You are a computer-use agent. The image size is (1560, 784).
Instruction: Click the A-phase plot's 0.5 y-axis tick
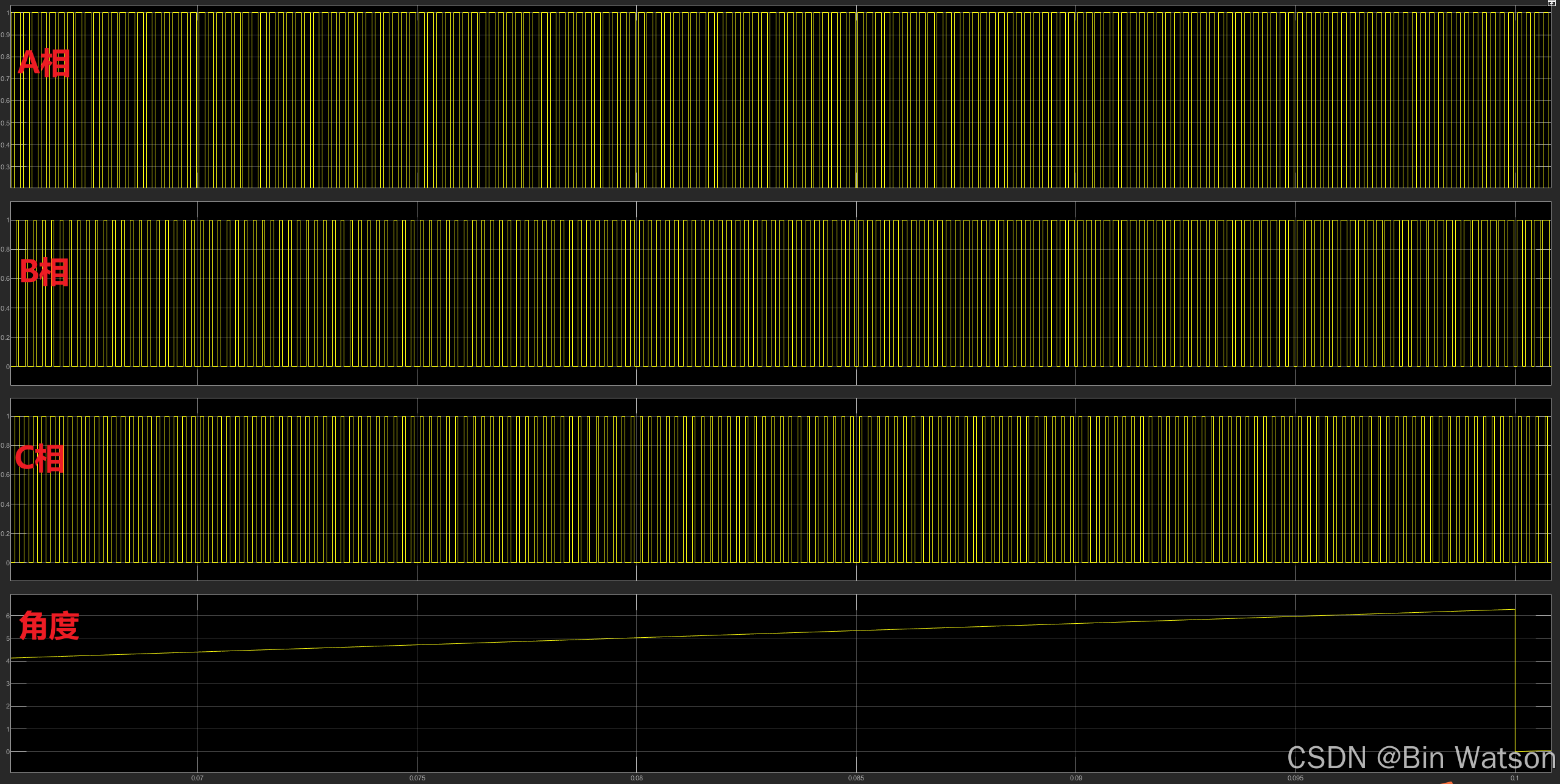5,123
